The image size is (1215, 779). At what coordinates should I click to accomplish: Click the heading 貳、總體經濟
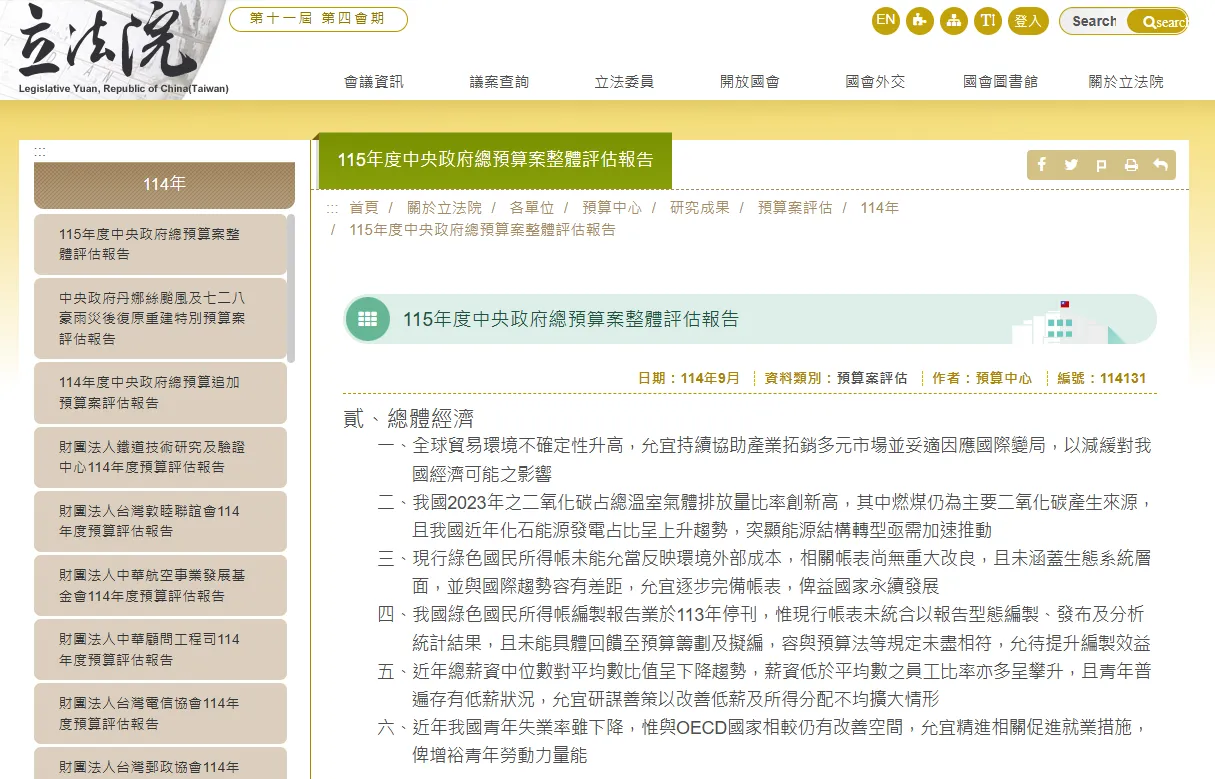[408, 419]
